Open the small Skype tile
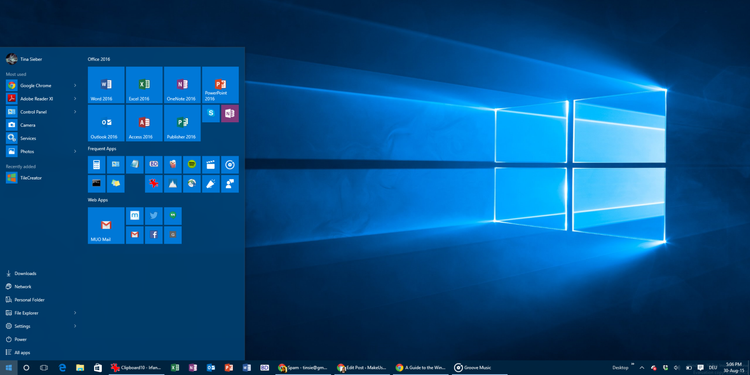This screenshot has height=375, width=750. tap(210, 113)
